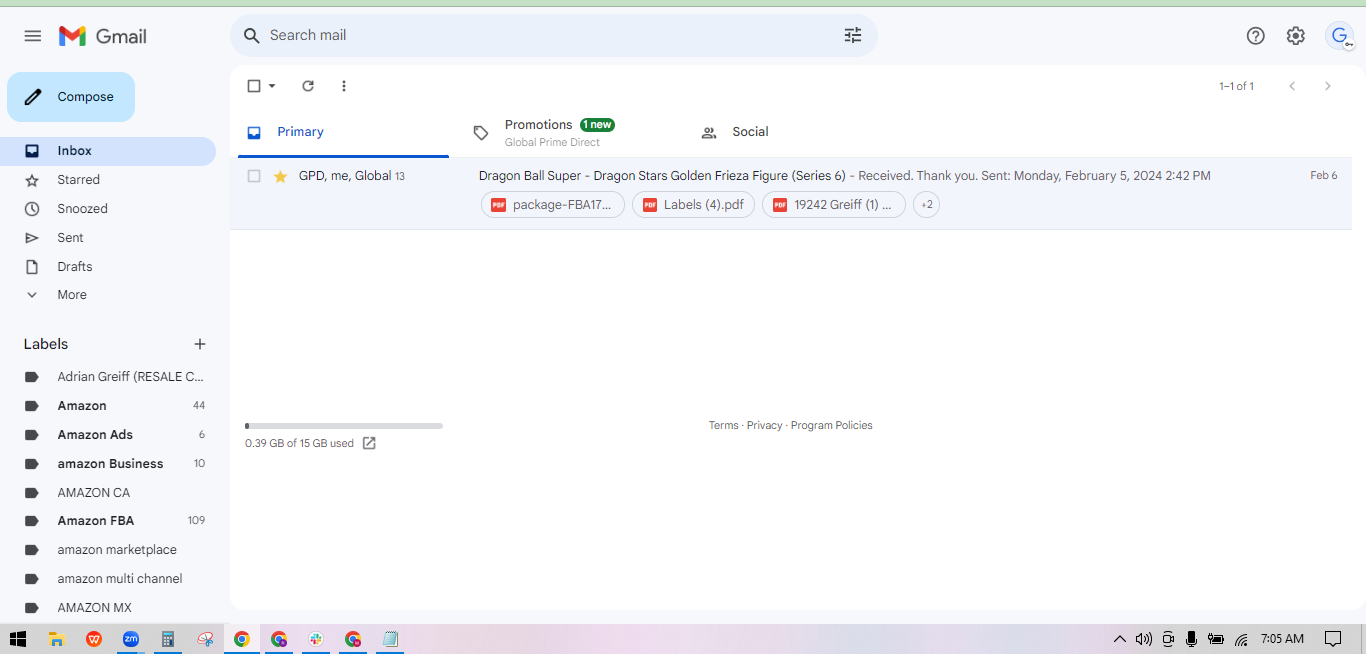
Task: Open the Dragon Ball Super email subject
Action: (662, 176)
